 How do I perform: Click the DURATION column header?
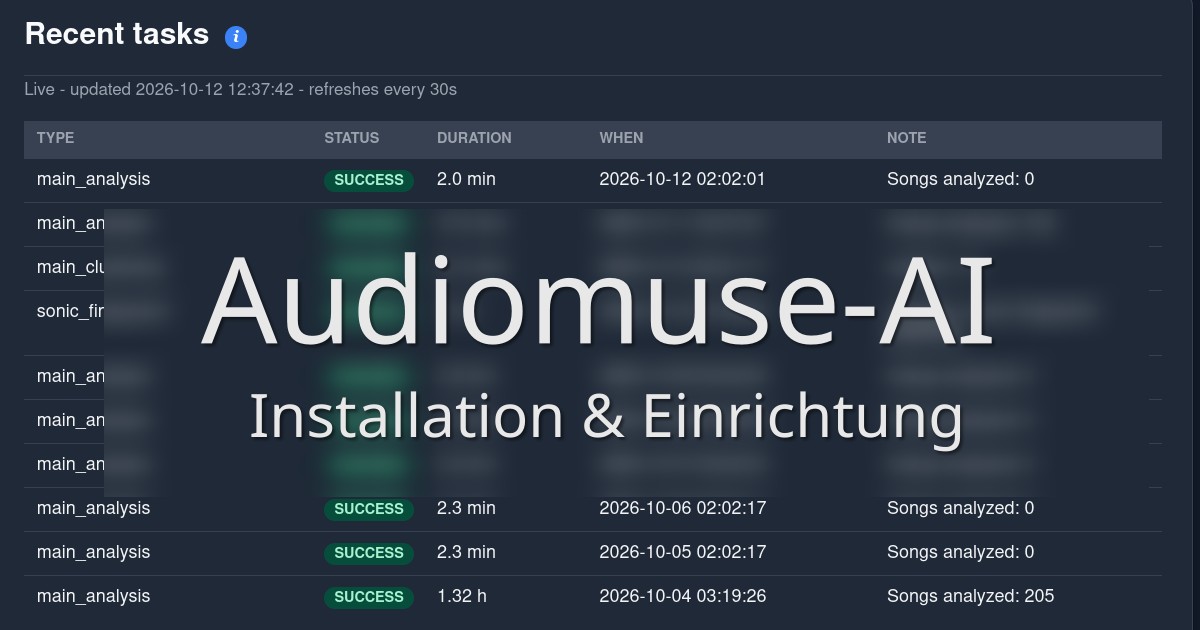[474, 138]
